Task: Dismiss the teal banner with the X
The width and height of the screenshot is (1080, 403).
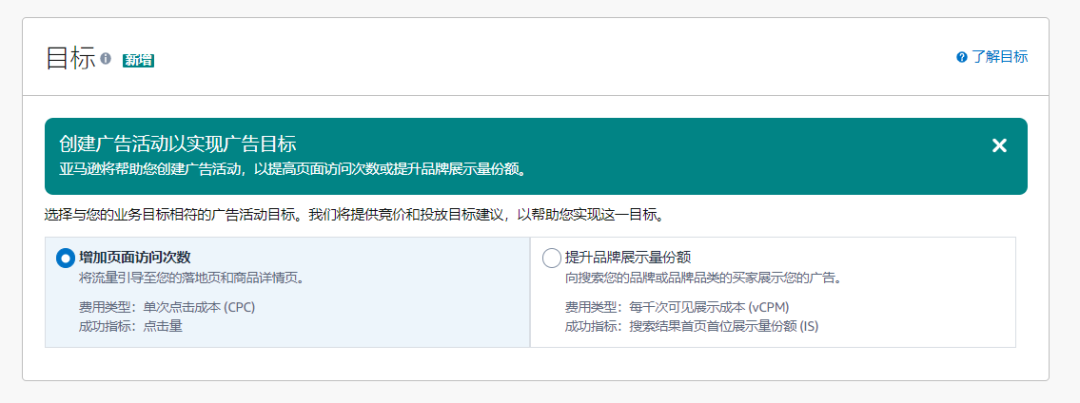Action: click(x=999, y=146)
